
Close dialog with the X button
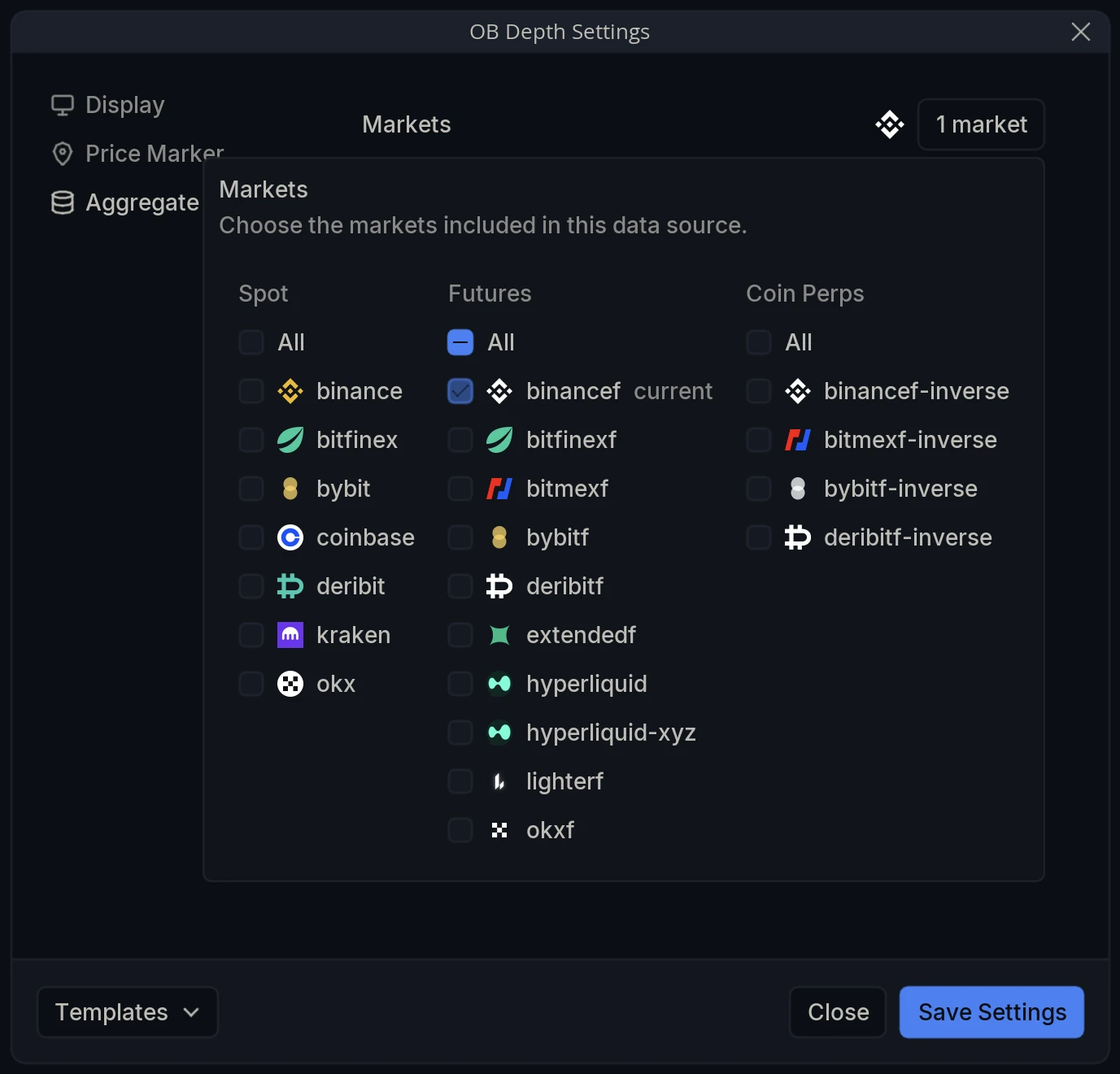point(1081,32)
